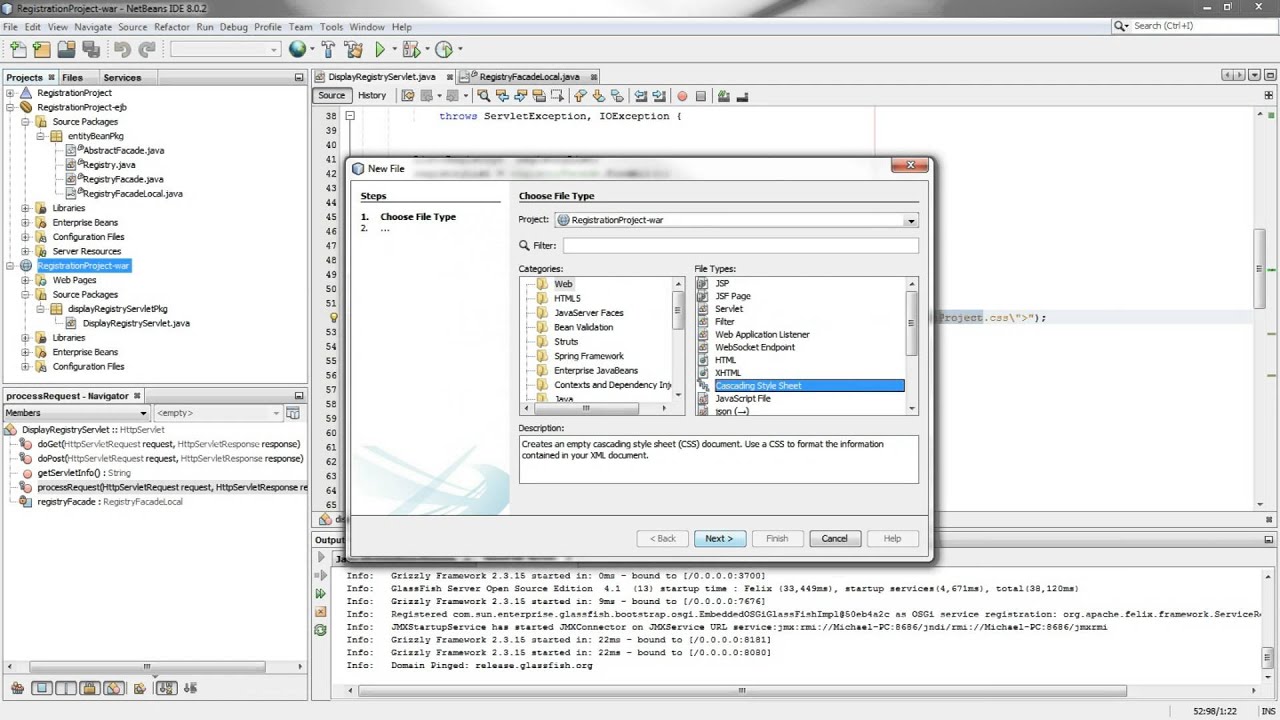Click the Clean and Build icon
The width and height of the screenshot is (1280, 720).
(353, 48)
